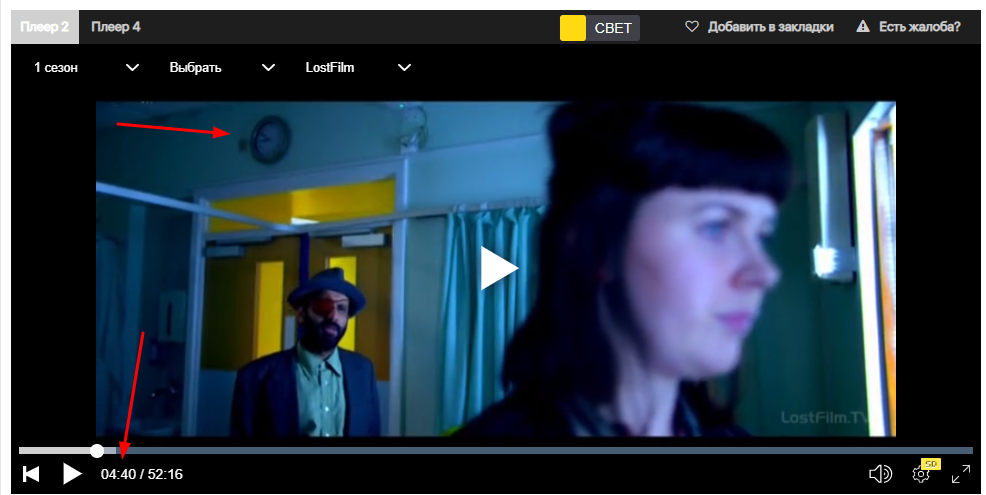986x495 pixels.
Task: Click the 04:40 / 52:16 time display
Action: [x=141, y=474]
